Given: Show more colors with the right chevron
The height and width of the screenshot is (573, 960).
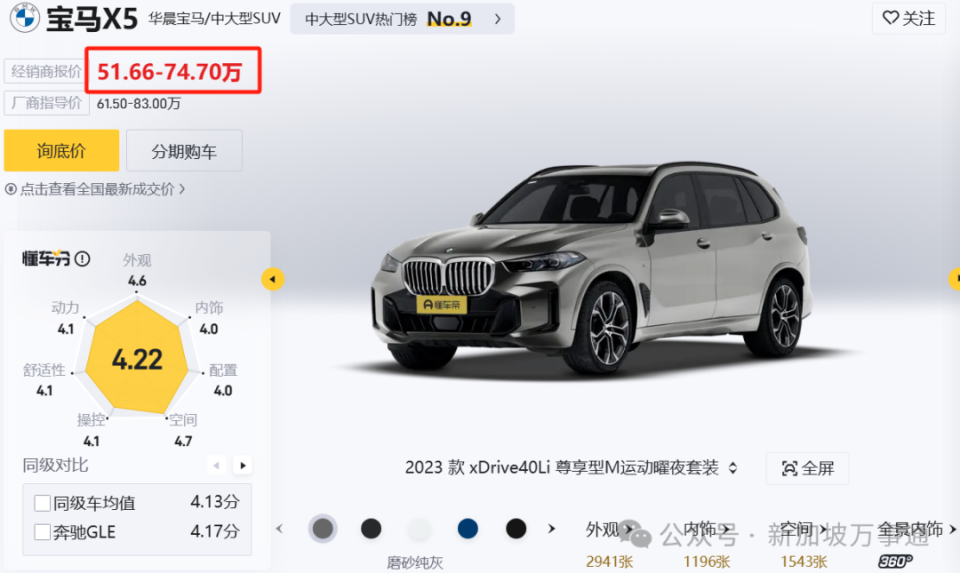Looking at the screenshot, I should pyautogui.click(x=551, y=528).
